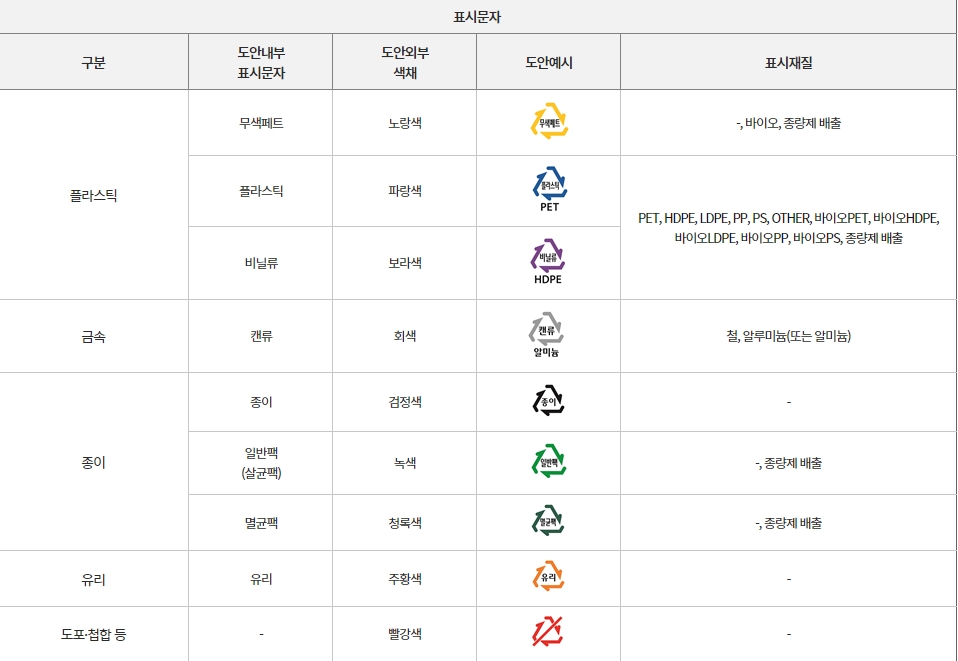Image resolution: width=958 pixels, height=661 pixels.
Task: Click the 도안예시 column header
Action: 549,62
